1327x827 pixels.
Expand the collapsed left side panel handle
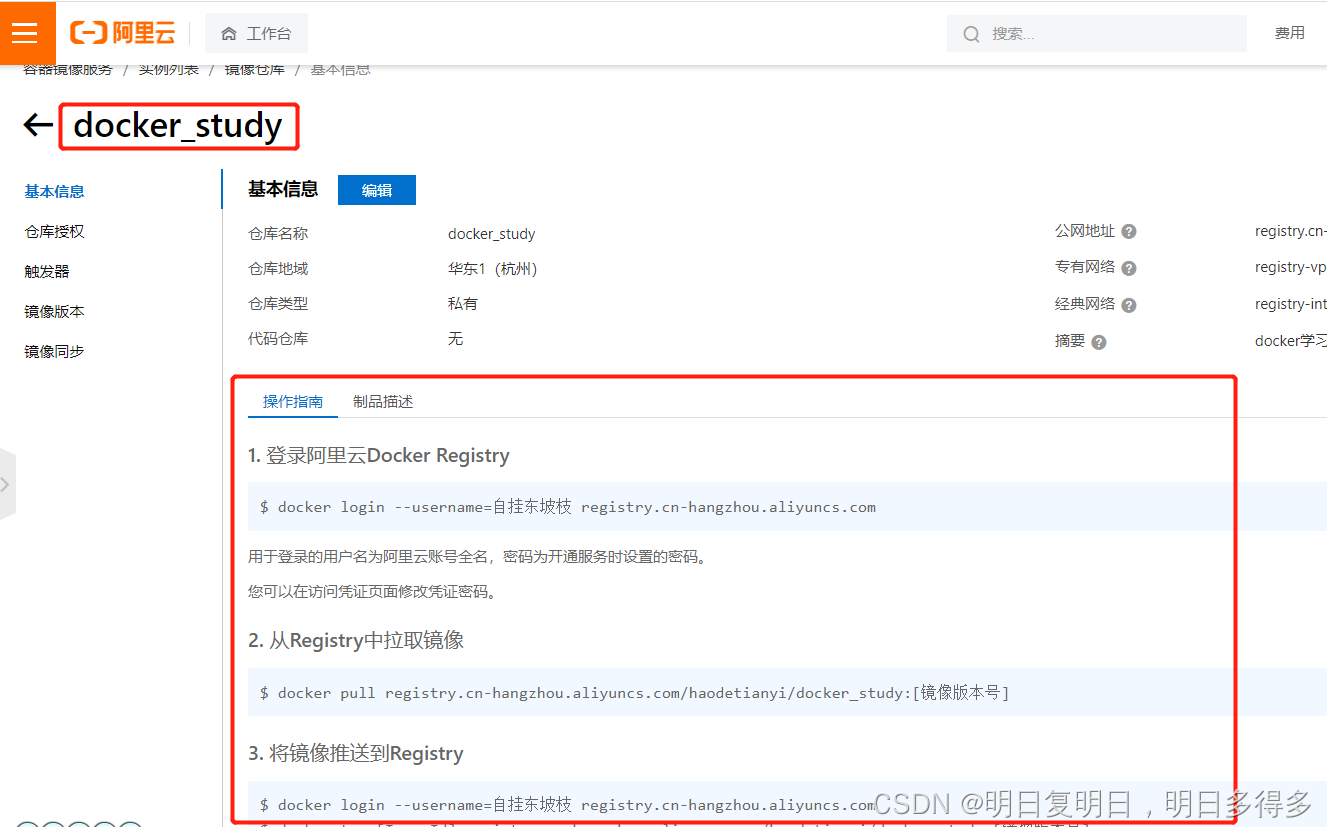[x=7, y=484]
